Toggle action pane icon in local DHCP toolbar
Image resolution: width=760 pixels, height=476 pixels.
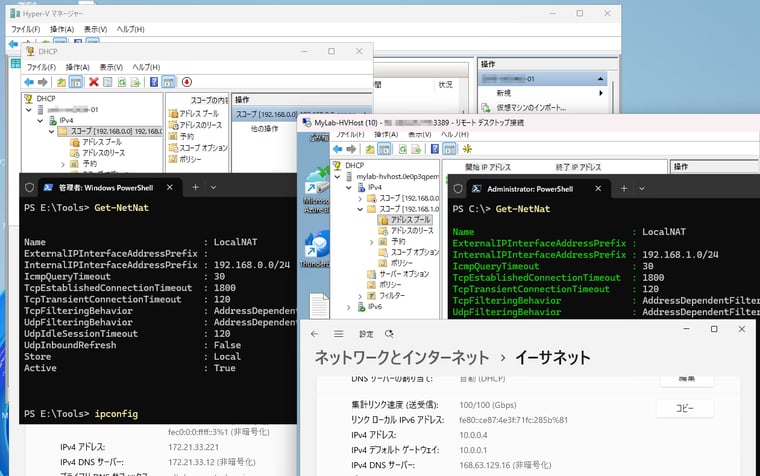(x=168, y=82)
